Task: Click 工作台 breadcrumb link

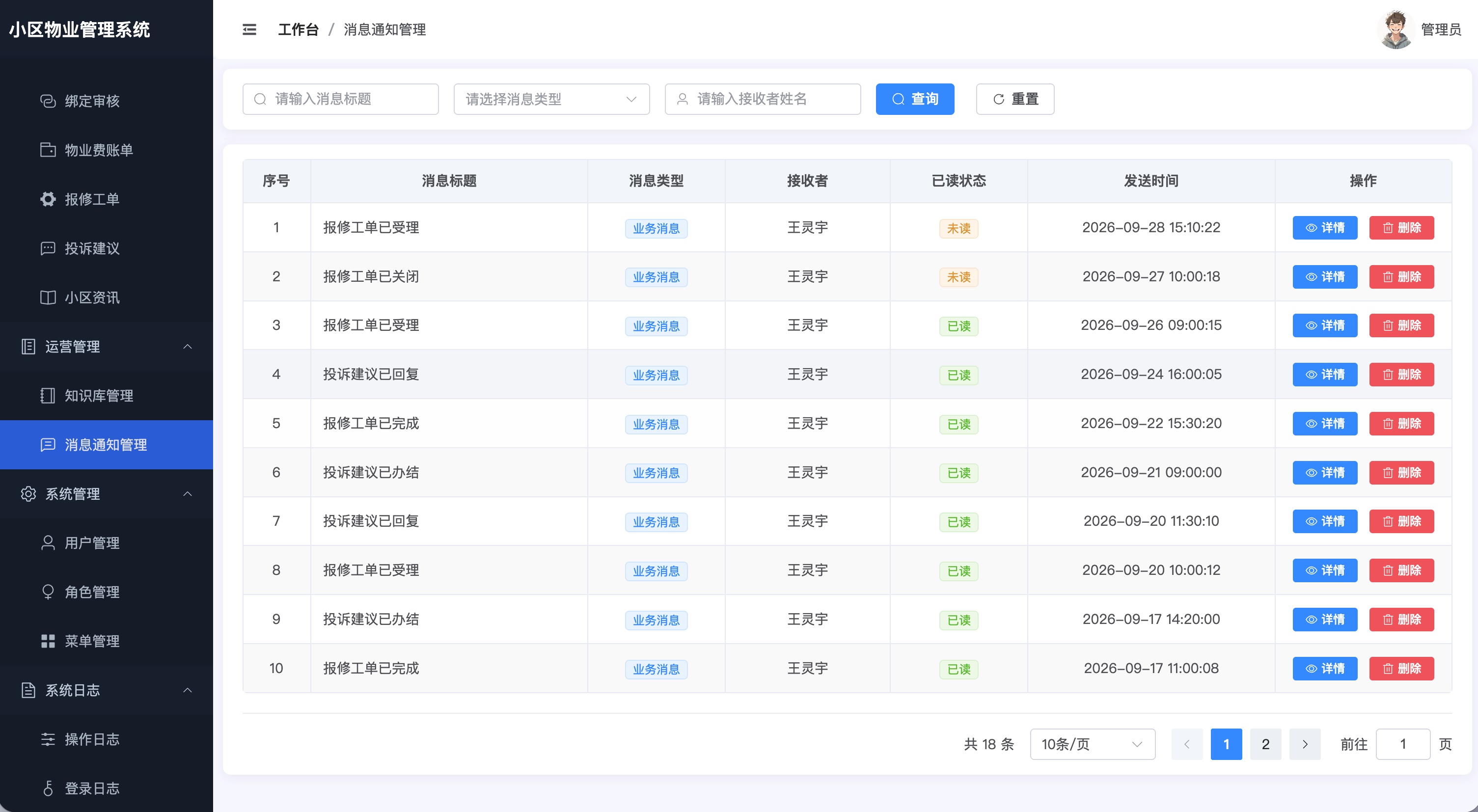Action: coord(298,30)
